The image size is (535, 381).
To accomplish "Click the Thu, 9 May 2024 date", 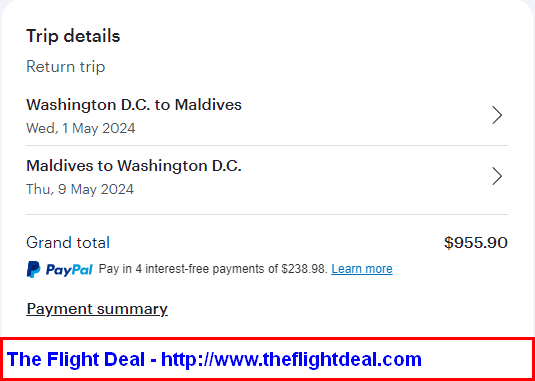I will click(x=80, y=189).
